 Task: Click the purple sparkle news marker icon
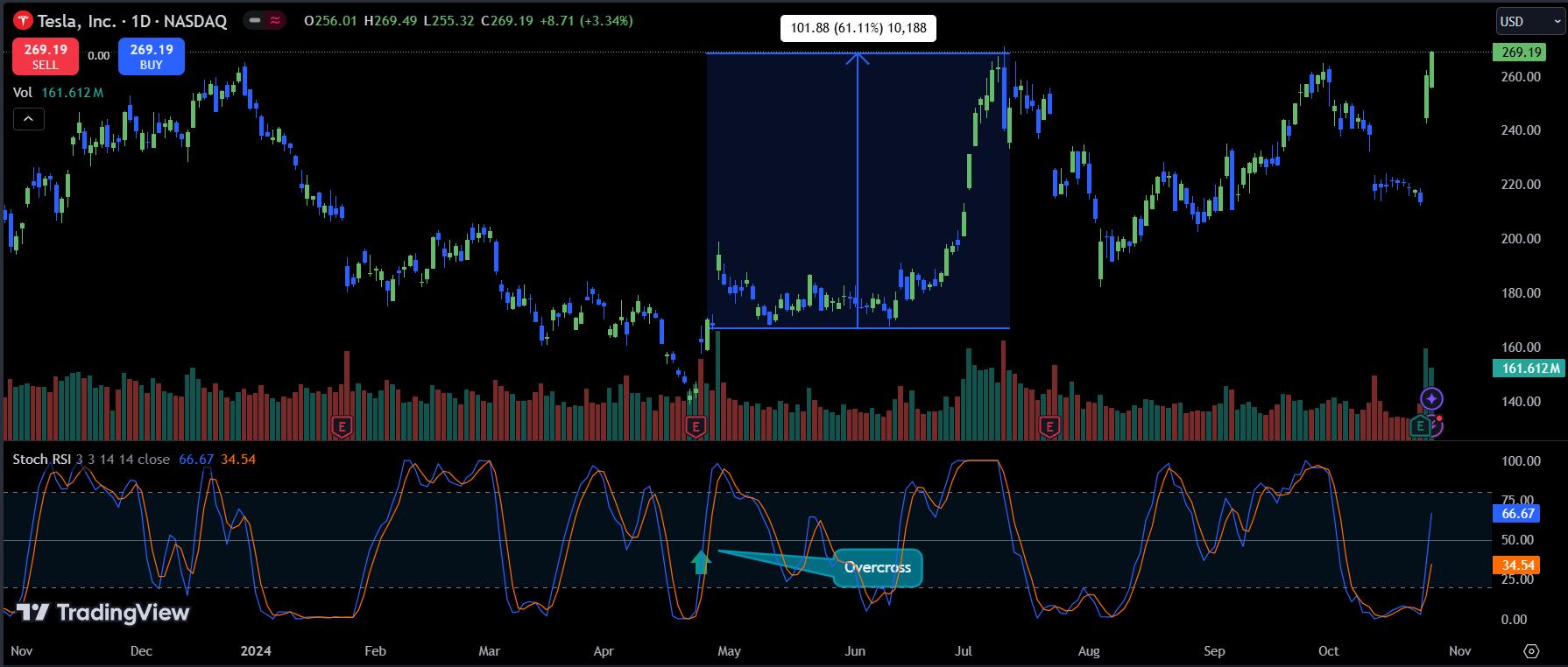pyautogui.click(x=1432, y=399)
